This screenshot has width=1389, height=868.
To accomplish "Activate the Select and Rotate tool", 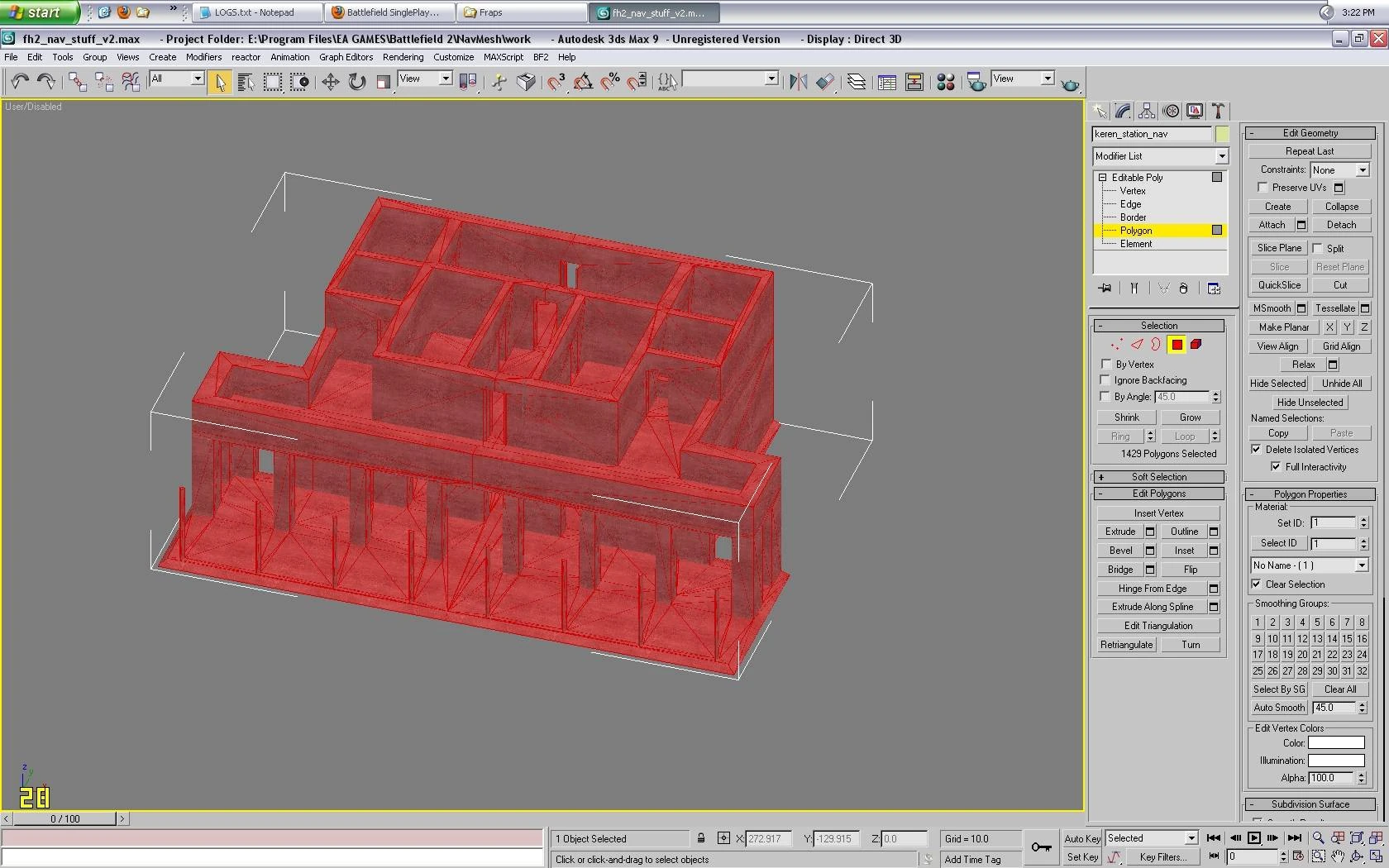I will tap(357, 82).
